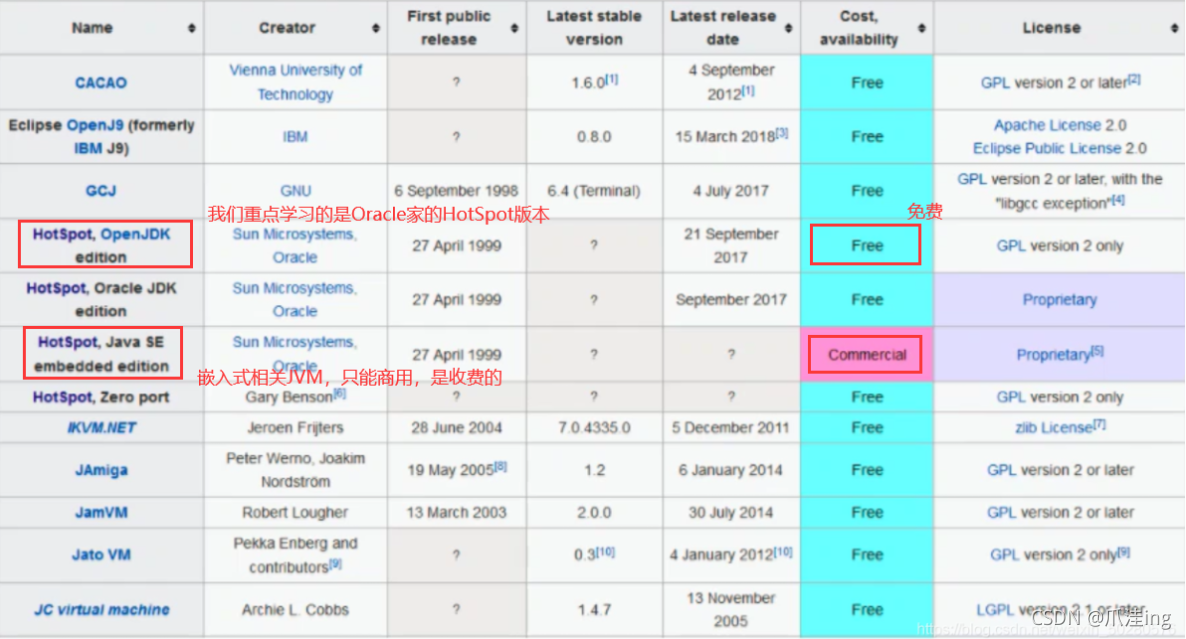Open Sun Microsystems link in Oracle JDK row
Image resolution: width=1186 pixels, height=639 pixels.
point(295,288)
